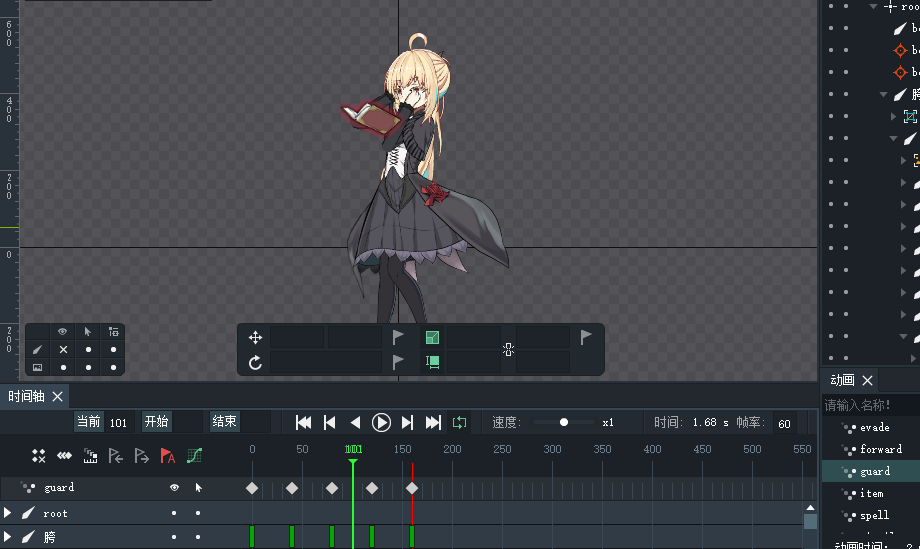Click the triple-diamond keyframe tool in timeline toolbar
920x549 pixels.
pos(65,456)
